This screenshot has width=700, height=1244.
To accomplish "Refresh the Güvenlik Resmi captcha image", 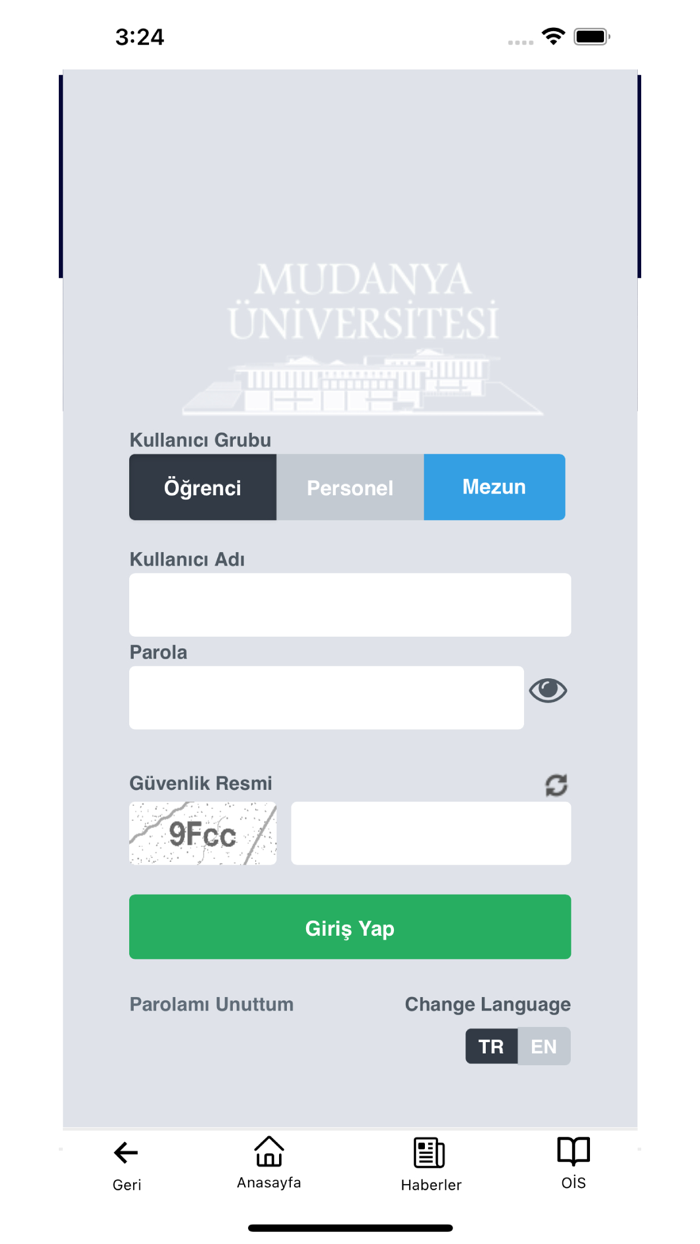I will (x=557, y=785).
